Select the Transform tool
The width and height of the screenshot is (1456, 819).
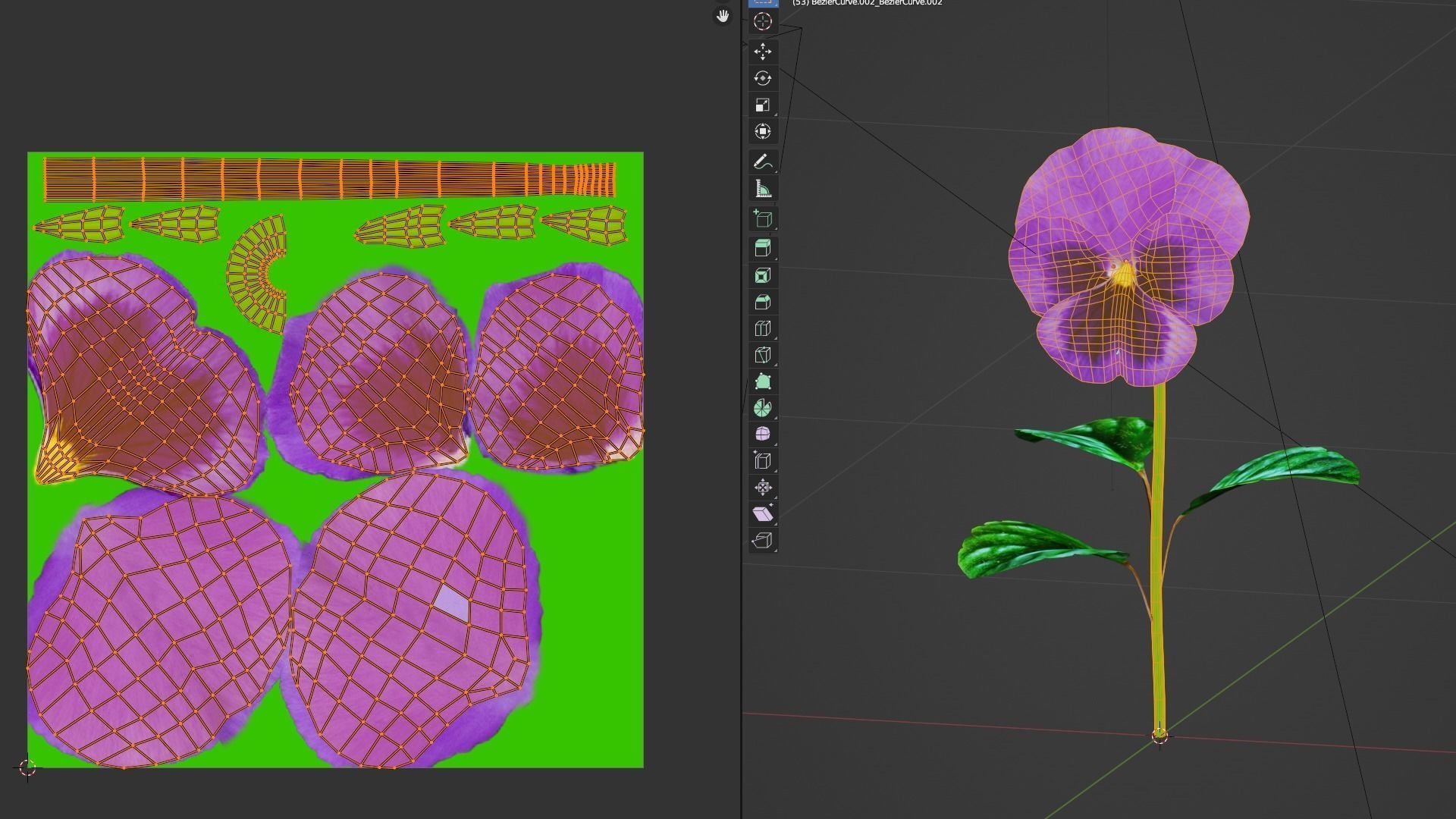(763, 131)
